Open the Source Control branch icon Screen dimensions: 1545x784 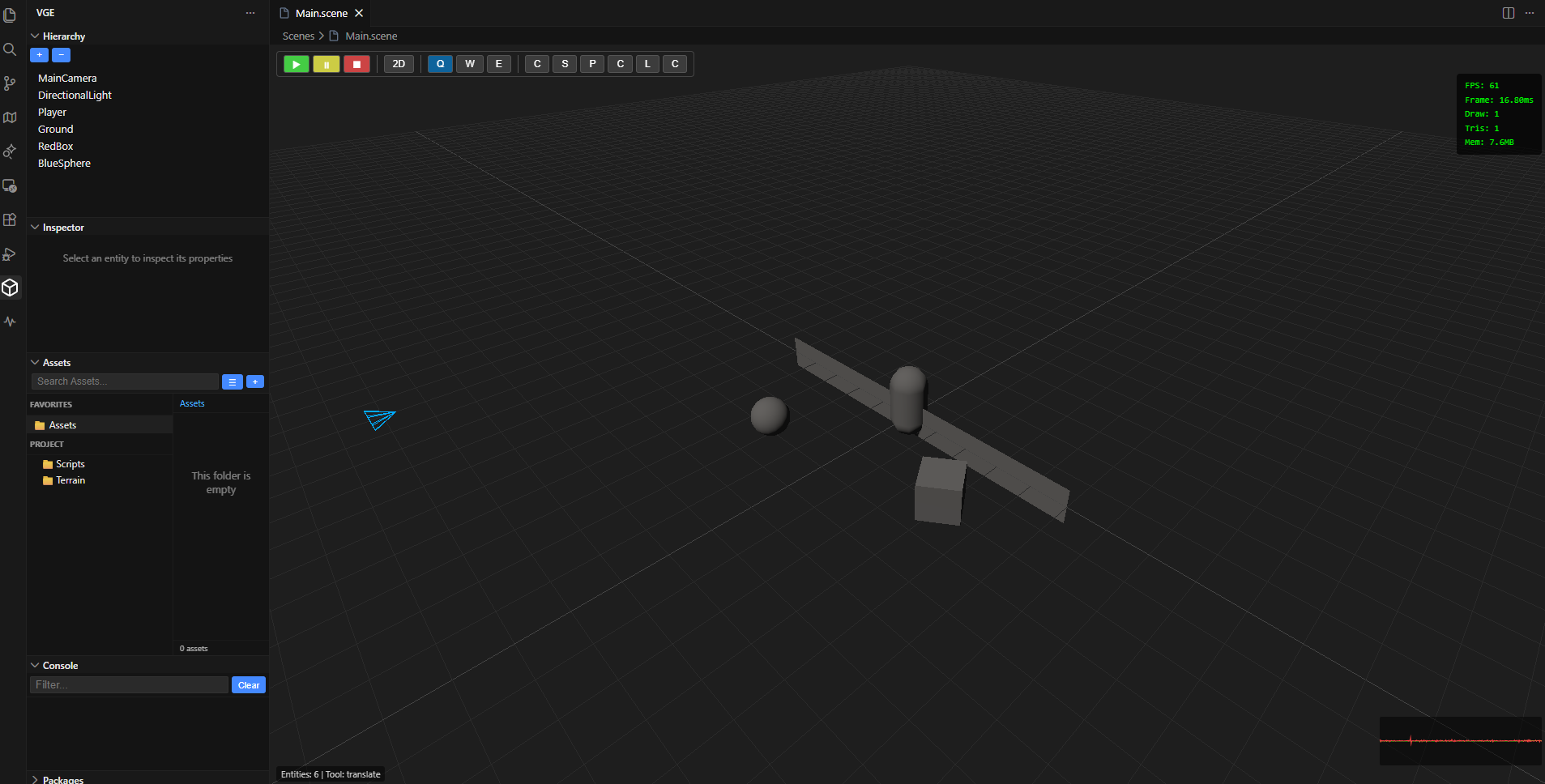pos(10,83)
